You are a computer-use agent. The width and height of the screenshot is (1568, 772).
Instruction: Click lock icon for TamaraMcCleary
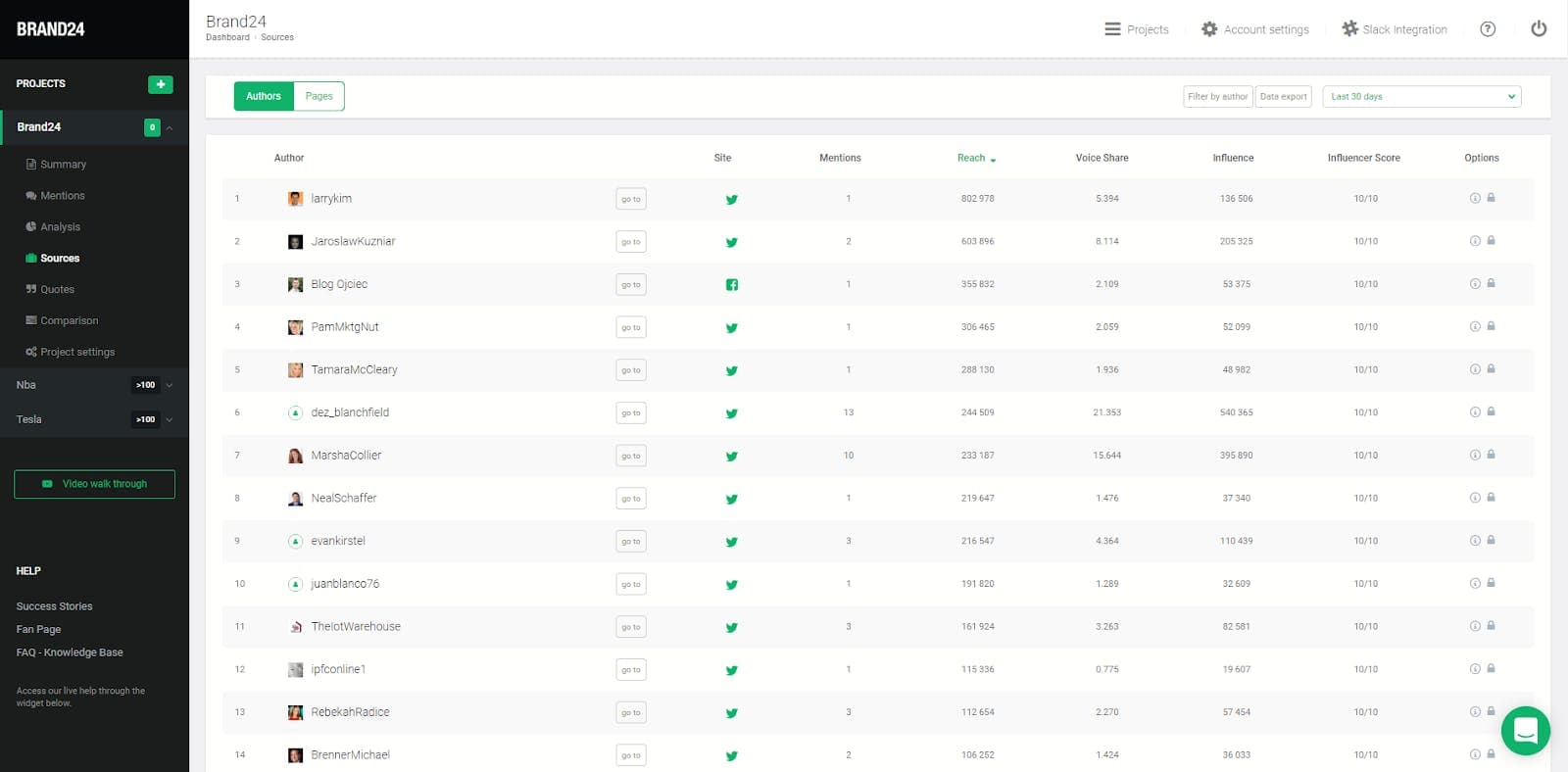pyautogui.click(x=1491, y=369)
